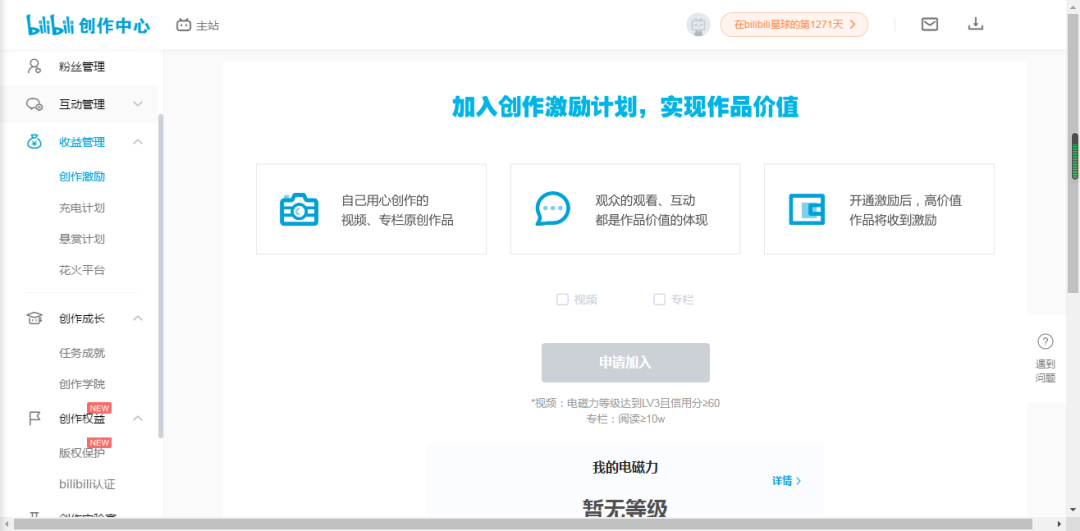The image size is (1080, 531).
Task: Click the download icon in header
Action: tap(975, 24)
